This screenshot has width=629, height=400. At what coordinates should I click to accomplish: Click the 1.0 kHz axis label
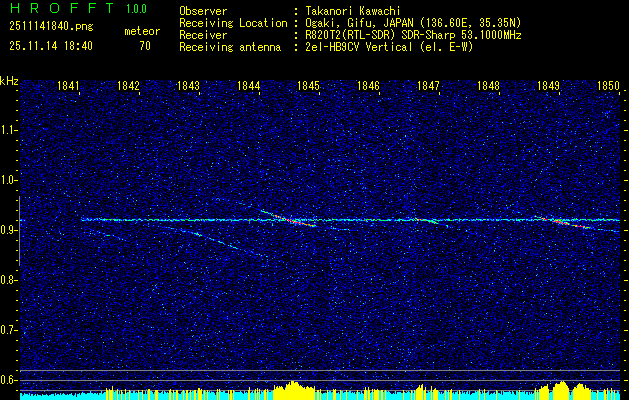pos(8,180)
